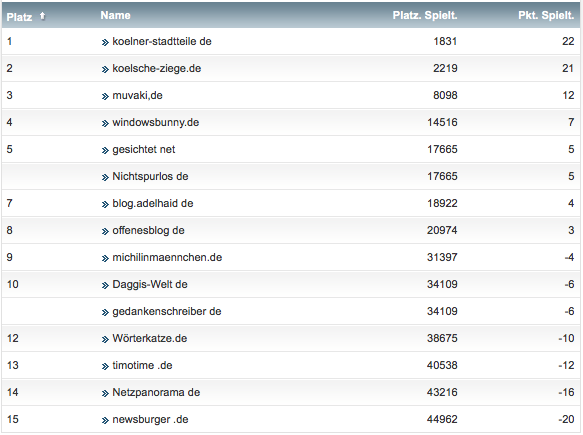
Task: Click arrow icon before michilinmaennchen.de
Action: 105,258
